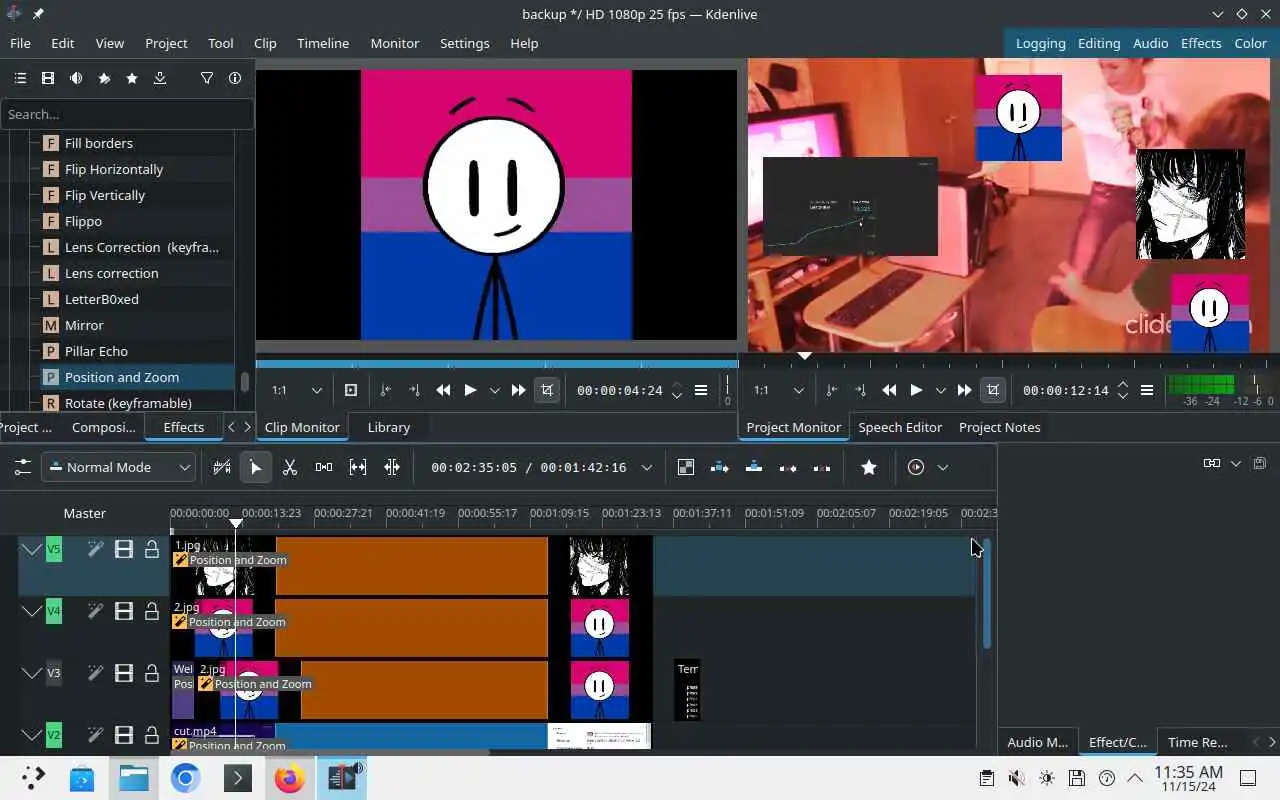Screen dimensions: 1280x800
Task: Open clip monitor play options arrow
Action: point(494,390)
